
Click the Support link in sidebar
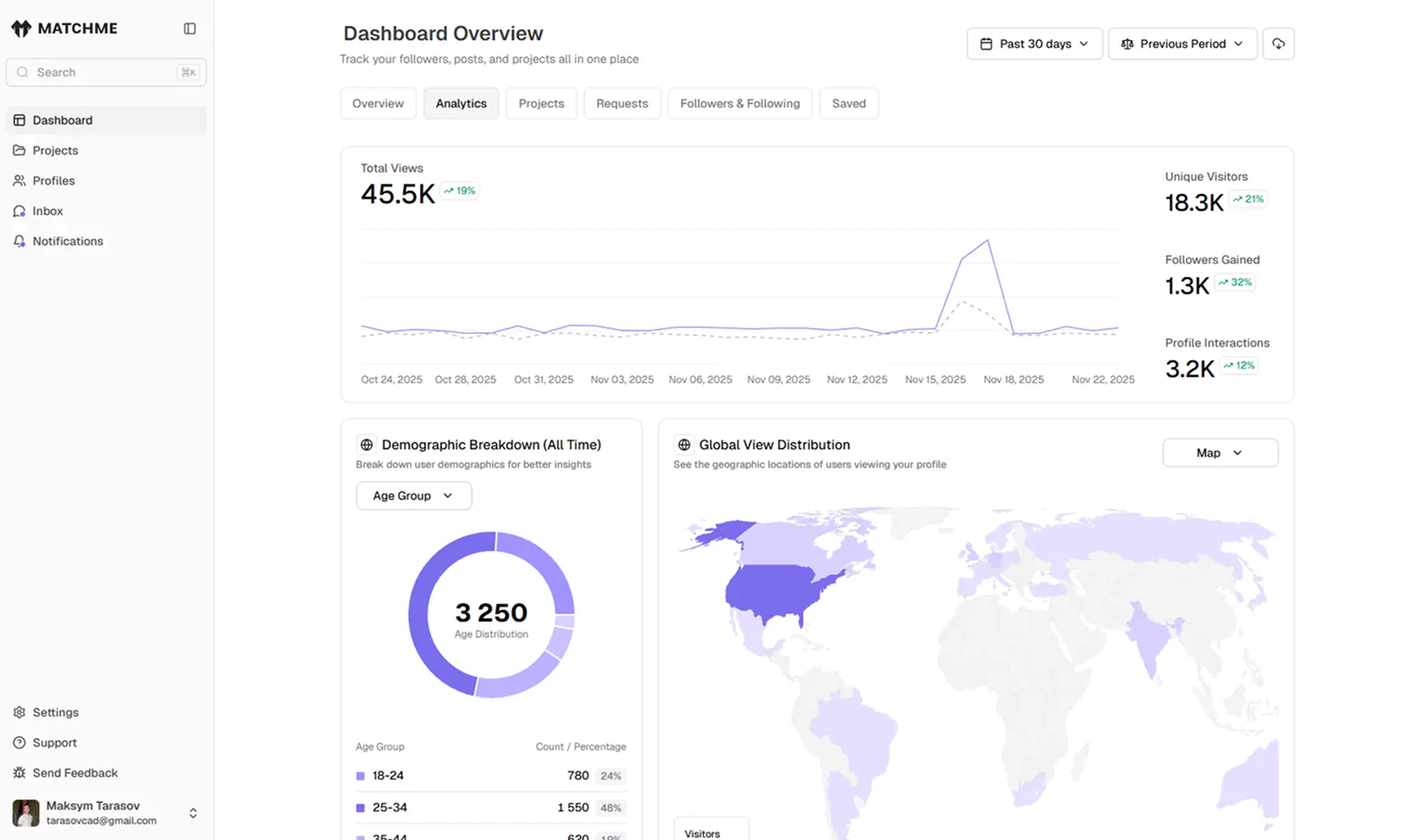[x=54, y=743]
